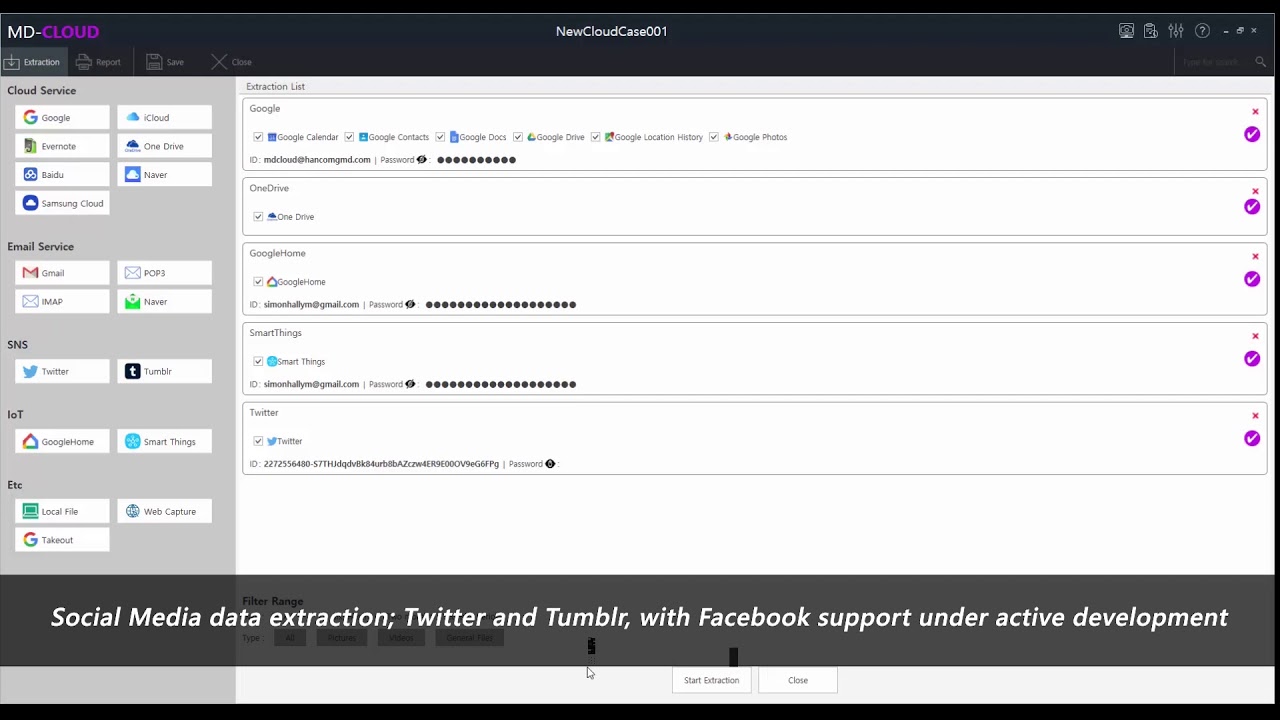Uncheck Google Location History checkbox
Image resolution: width=1280 pixels, height=720 pixels.
click(596, 137)
